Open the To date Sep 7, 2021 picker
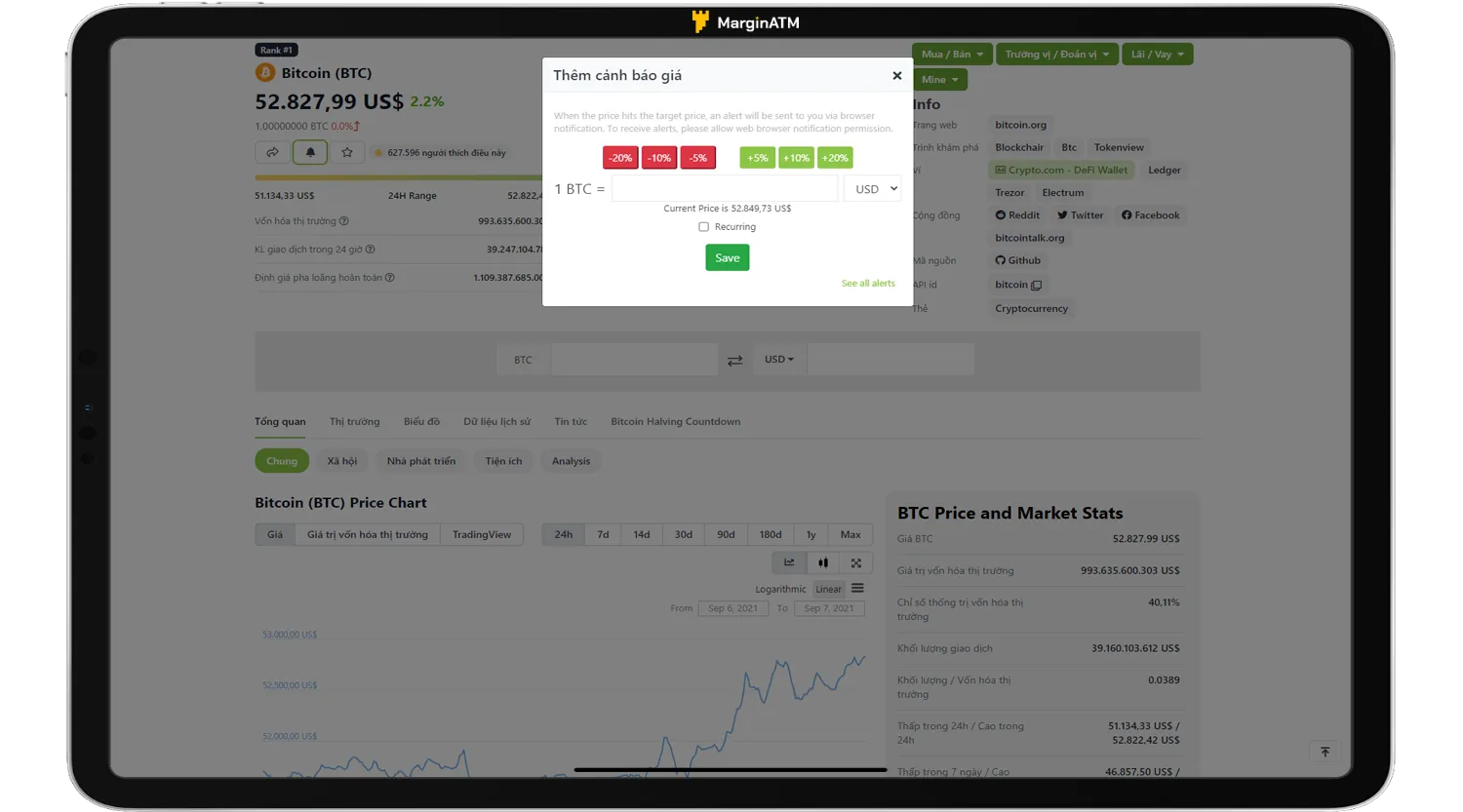The height and width of the screenshot is (812, 1463). (x=829, y=608)
